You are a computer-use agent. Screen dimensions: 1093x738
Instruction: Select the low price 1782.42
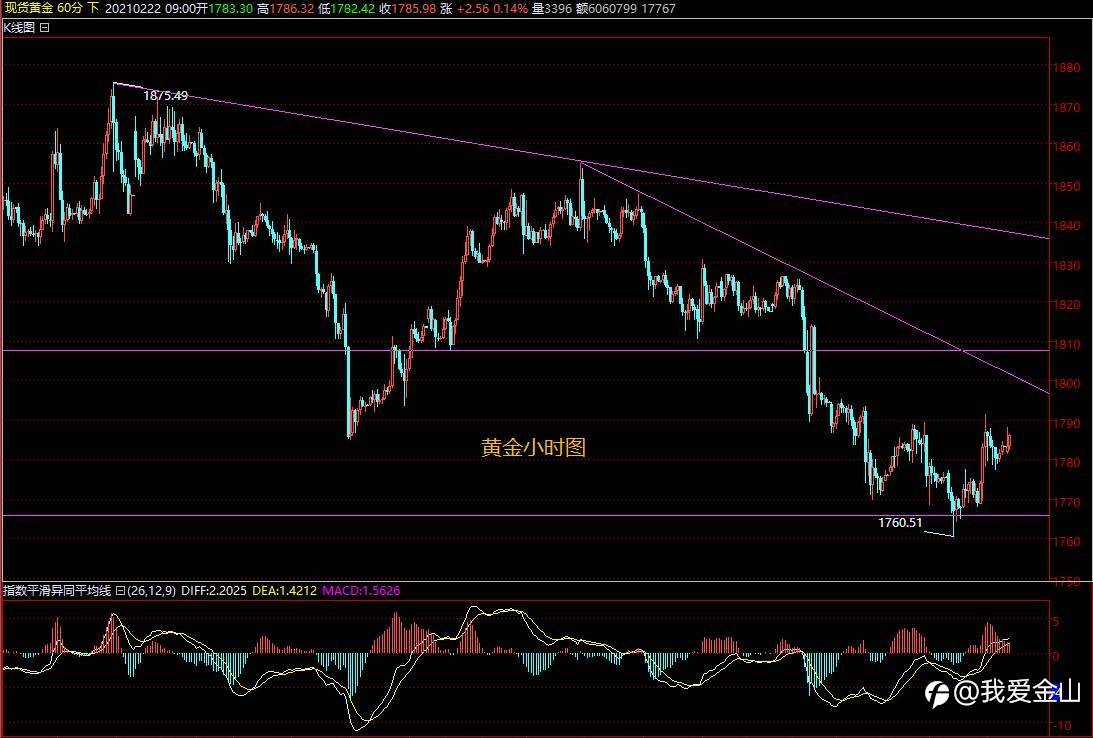352,8
